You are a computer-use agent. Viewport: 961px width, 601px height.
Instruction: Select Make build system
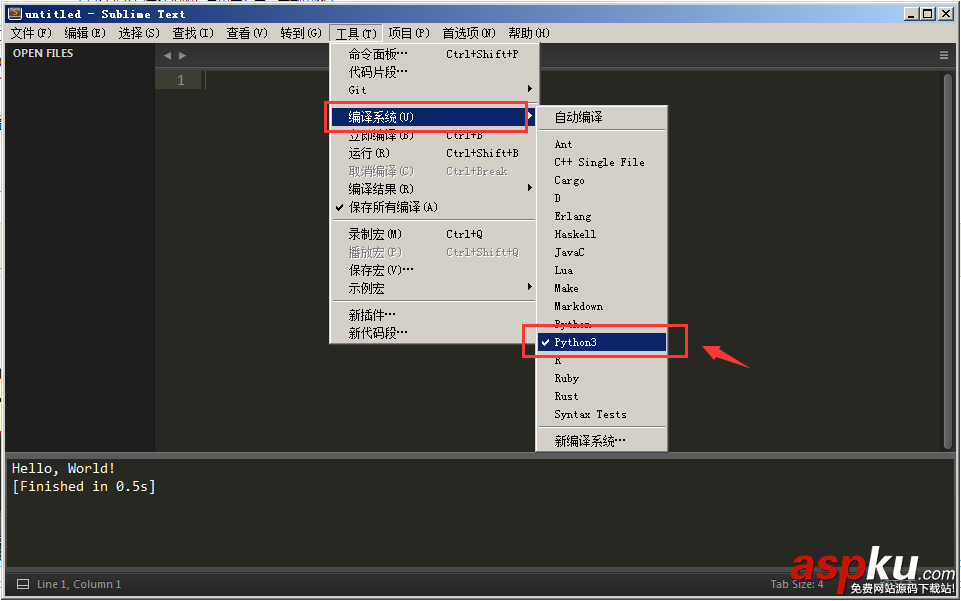[x=602, y=288]
